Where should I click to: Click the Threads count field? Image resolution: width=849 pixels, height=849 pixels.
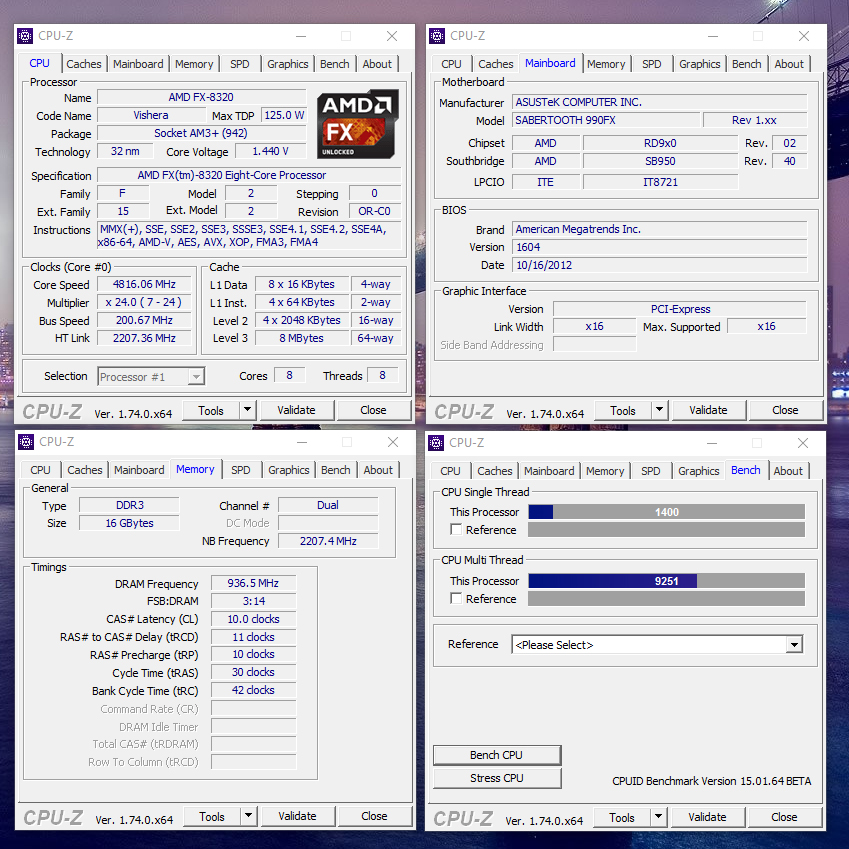click(383, 375)
